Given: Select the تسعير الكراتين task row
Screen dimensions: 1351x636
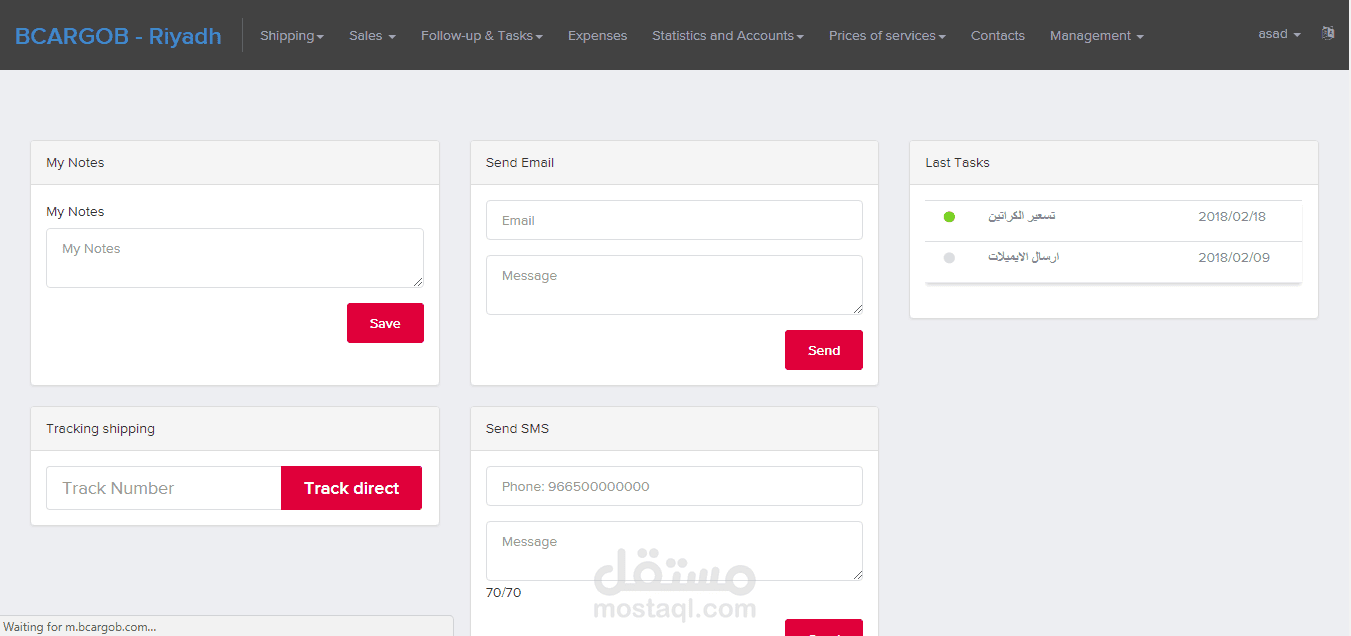Looking at the screenshot, I should coord(1114,221).
